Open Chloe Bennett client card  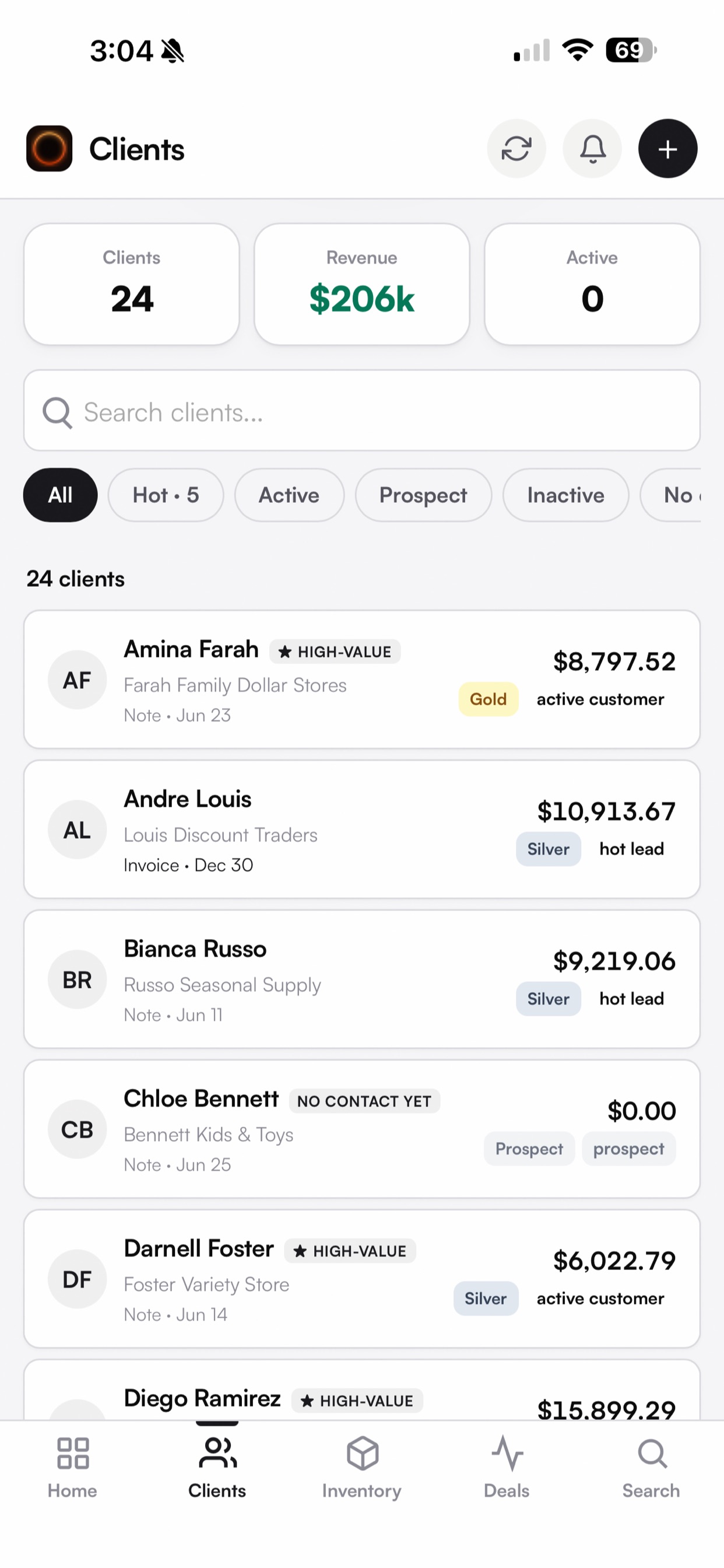coord(362,1129)
